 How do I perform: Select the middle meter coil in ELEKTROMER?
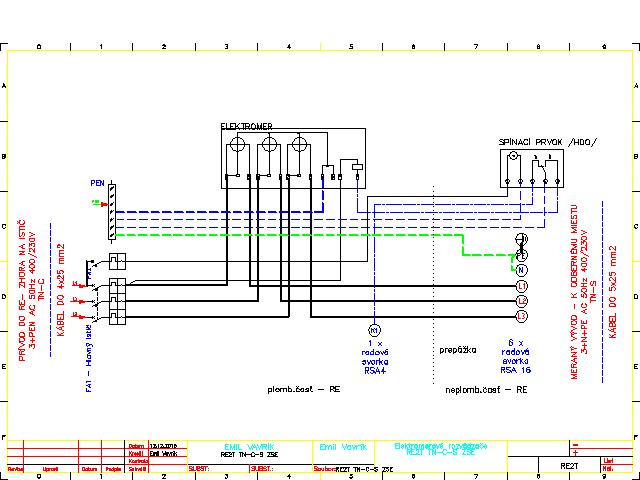[267, 147]
